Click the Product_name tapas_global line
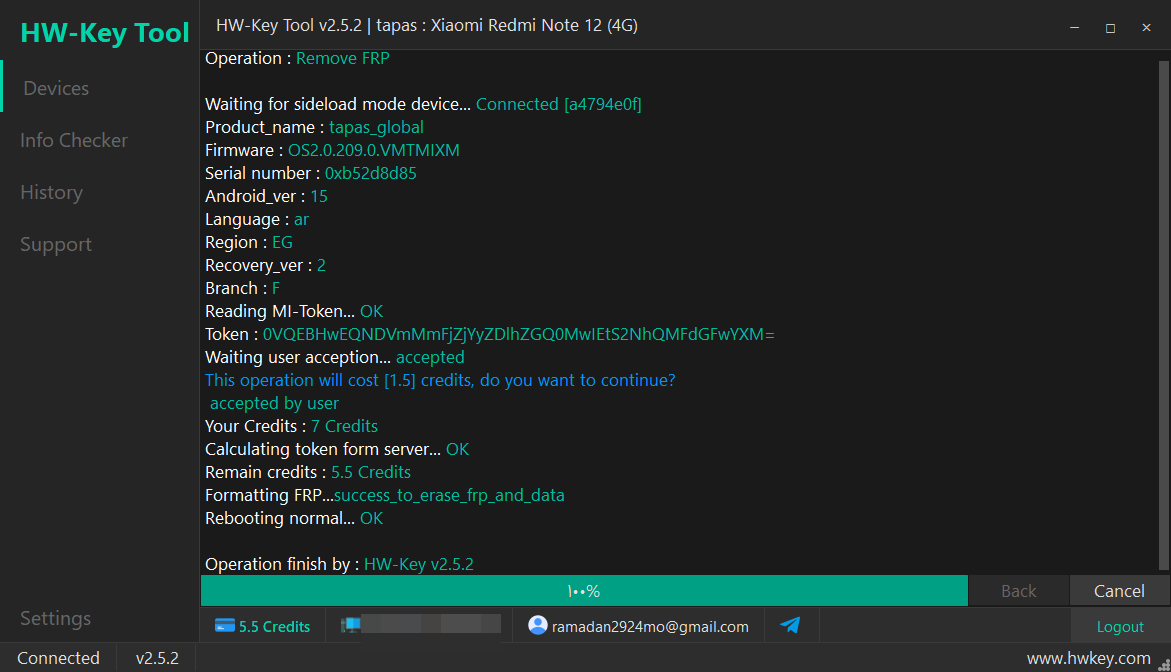The width and height of the screenshot is (1171, 672). [314, 127]
